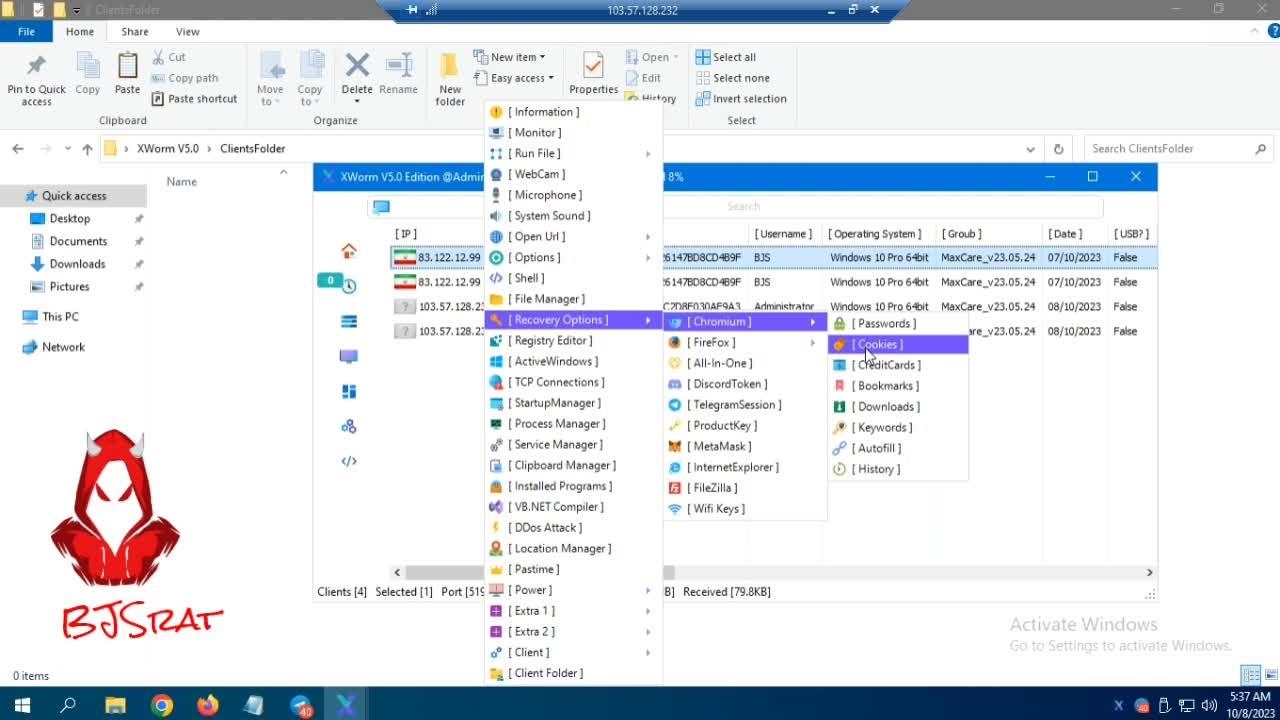Screen dimensions: 1280x720
Task: Click the connected nodes icon in the XWorm sidebar
Action: (347, 426)
